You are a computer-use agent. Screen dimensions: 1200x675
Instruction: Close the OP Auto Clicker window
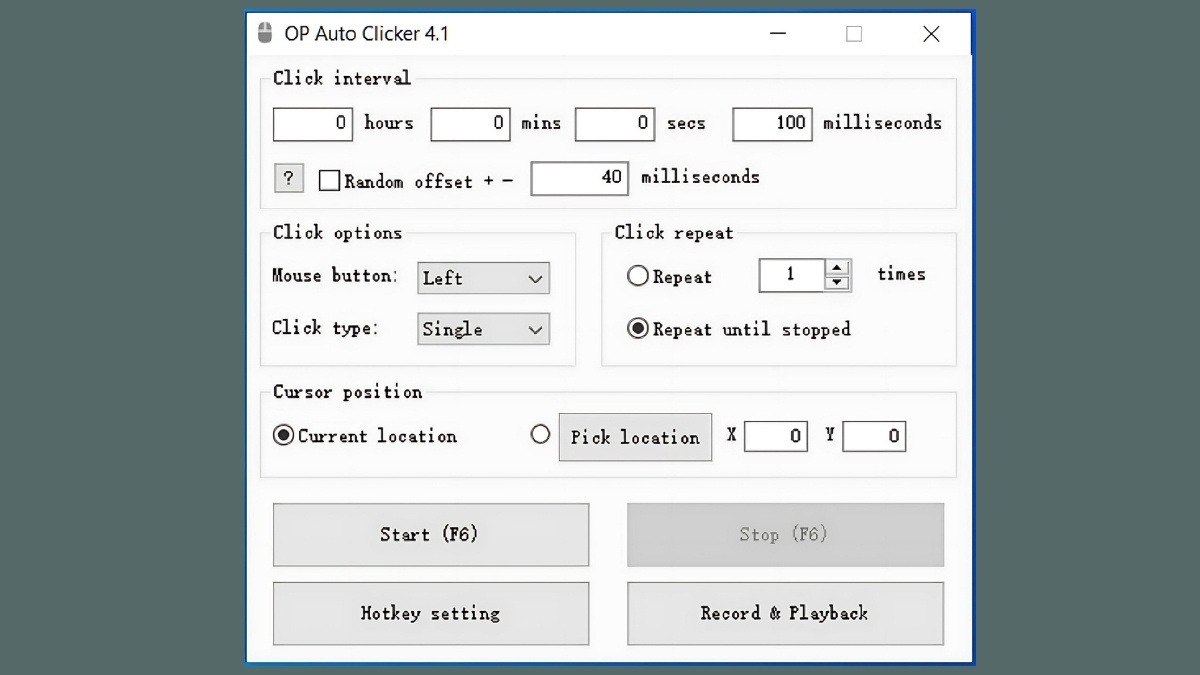(931, 34)
